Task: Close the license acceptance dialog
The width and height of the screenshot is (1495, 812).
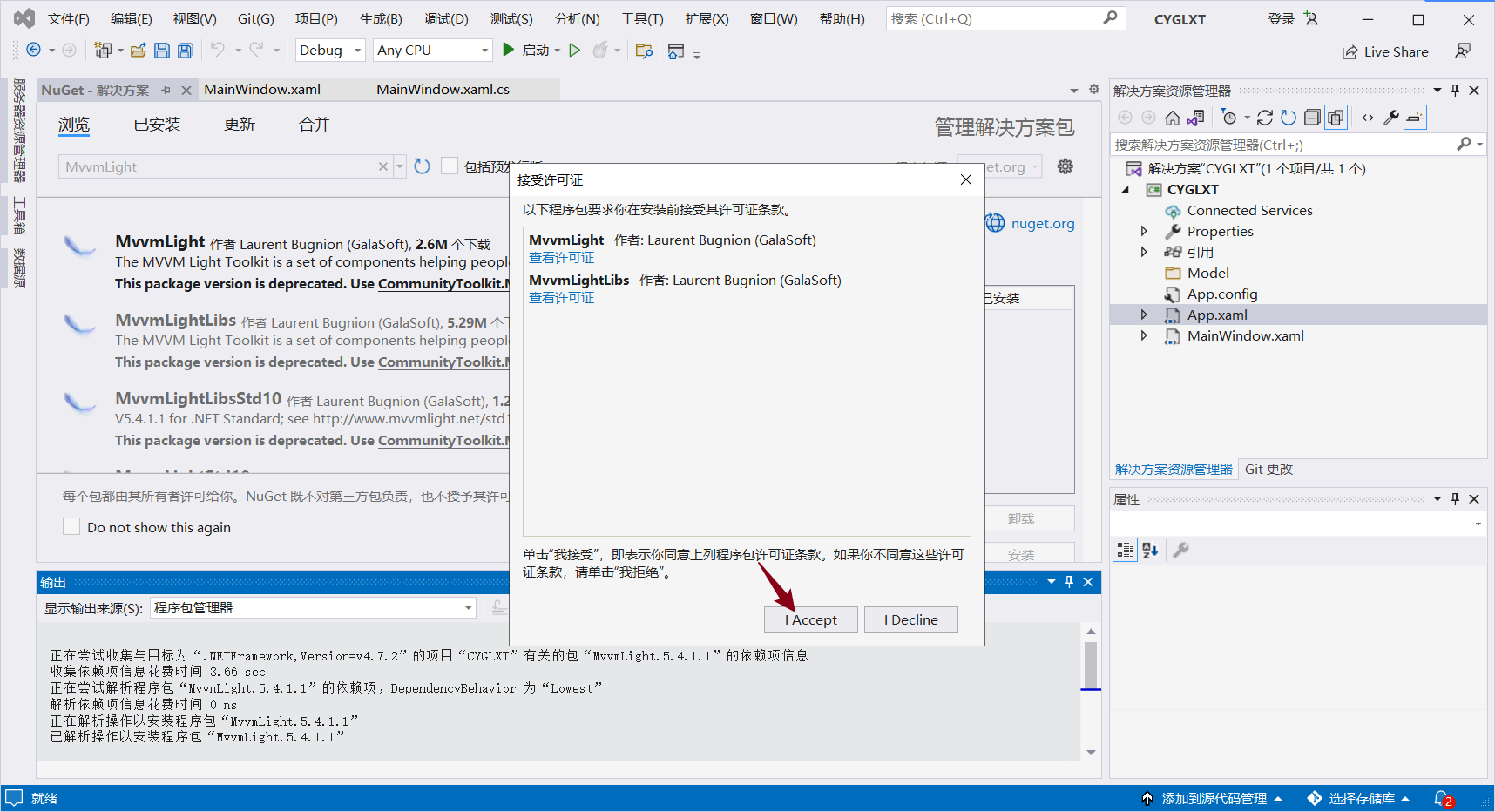Action: tap(966, 179)
